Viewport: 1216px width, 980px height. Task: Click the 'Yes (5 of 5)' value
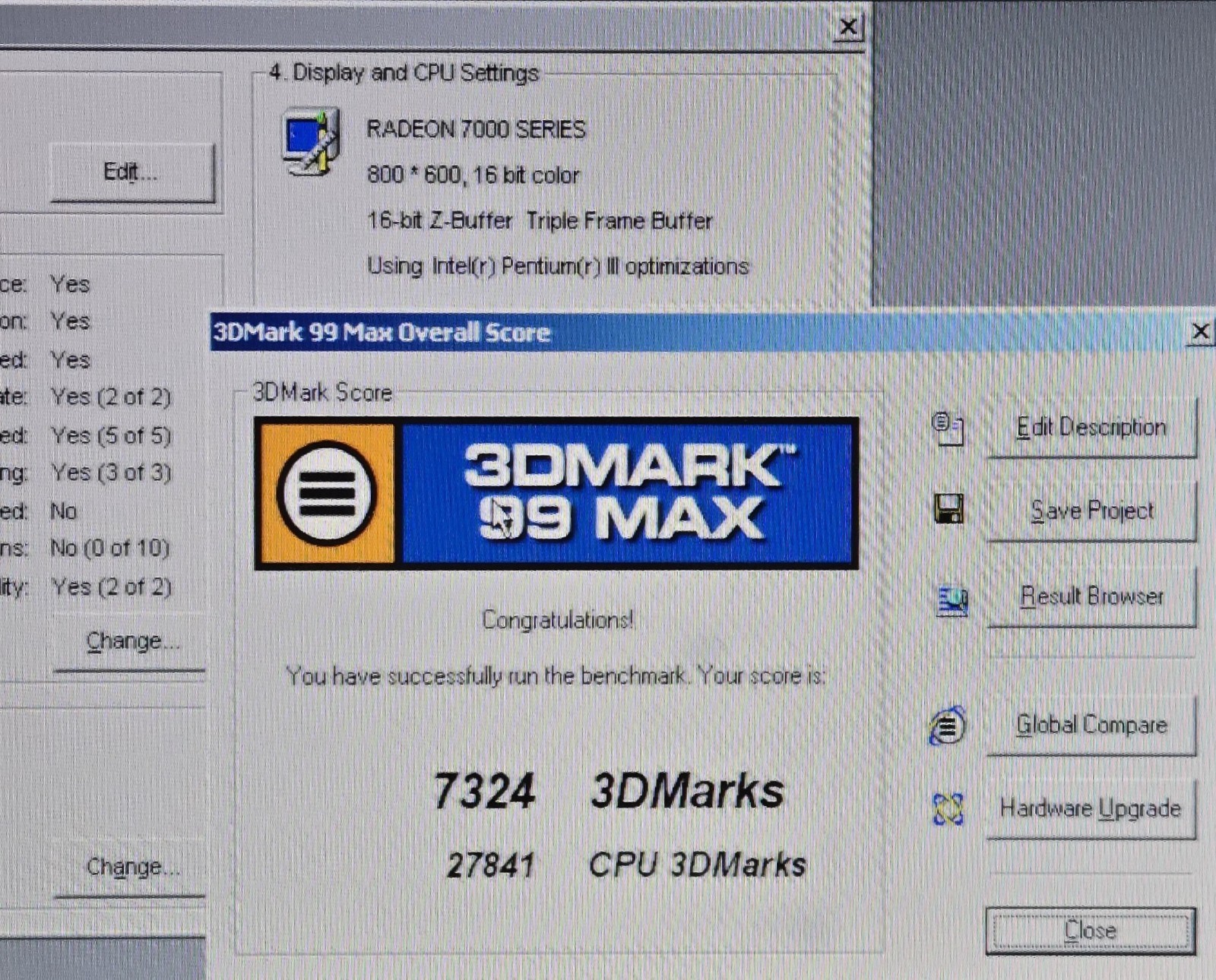[111, 436]
